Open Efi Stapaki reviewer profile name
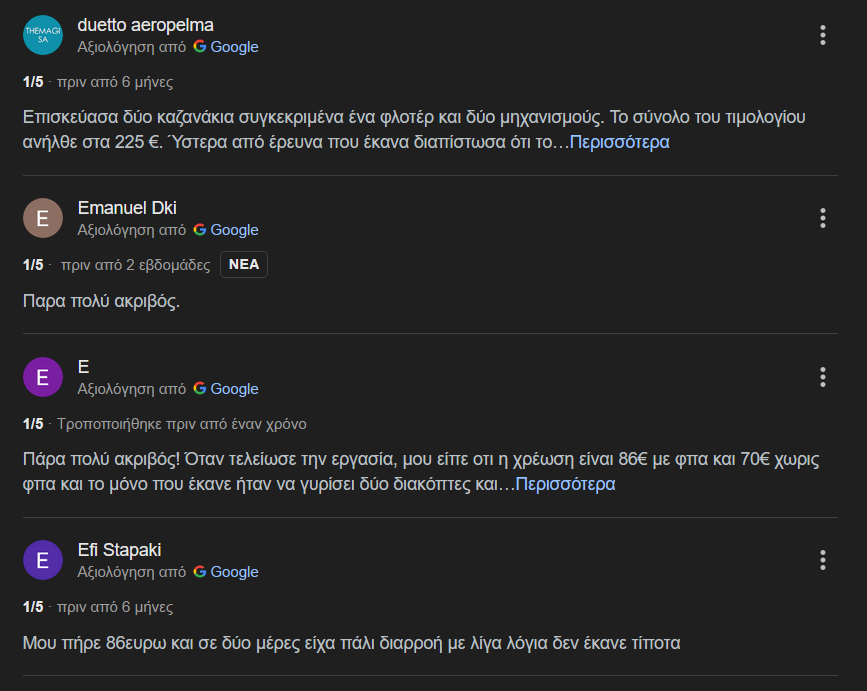 point(119,550)
